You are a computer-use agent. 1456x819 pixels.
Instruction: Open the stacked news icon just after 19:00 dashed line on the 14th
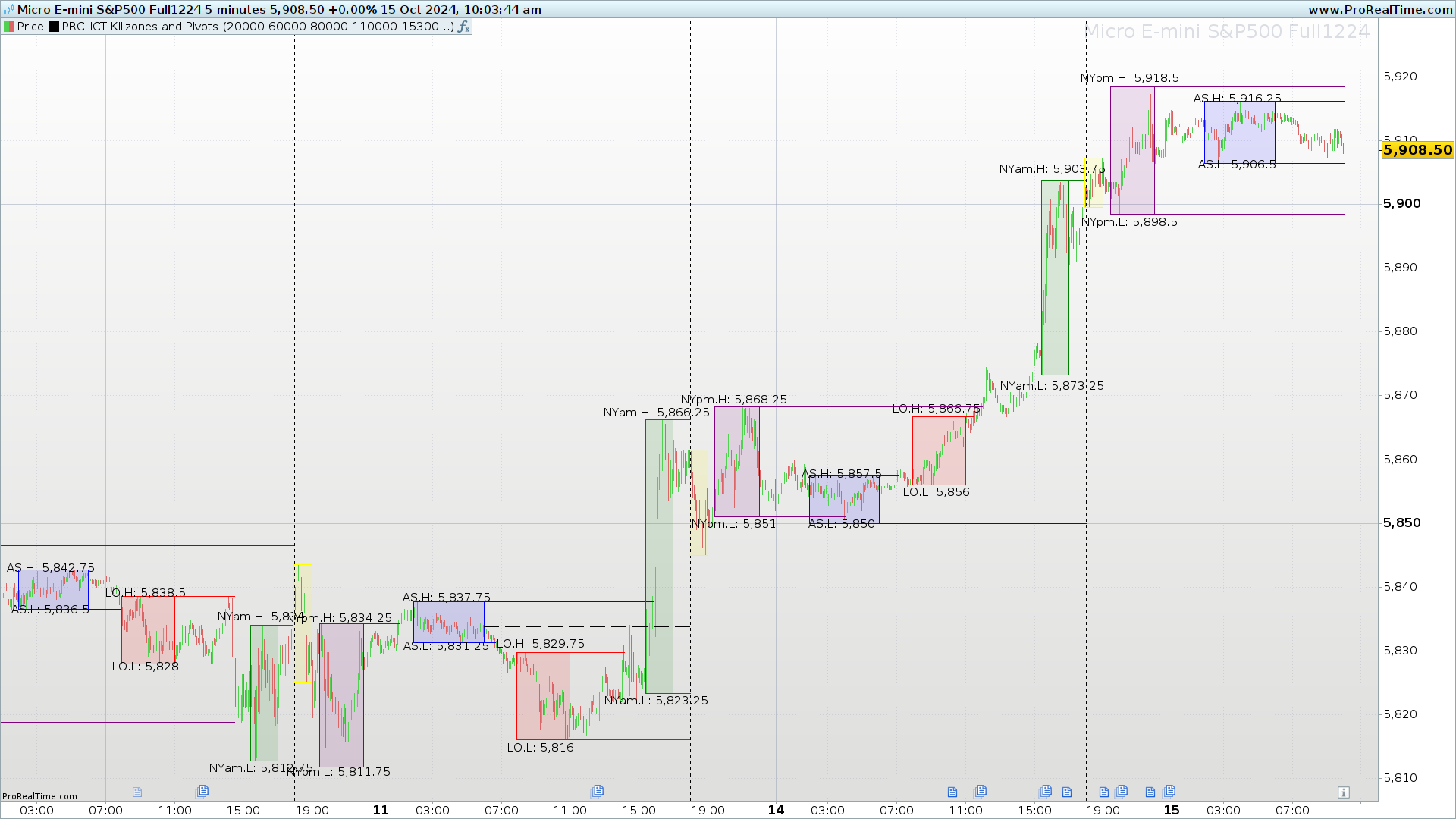click(x=1122, y=792)
